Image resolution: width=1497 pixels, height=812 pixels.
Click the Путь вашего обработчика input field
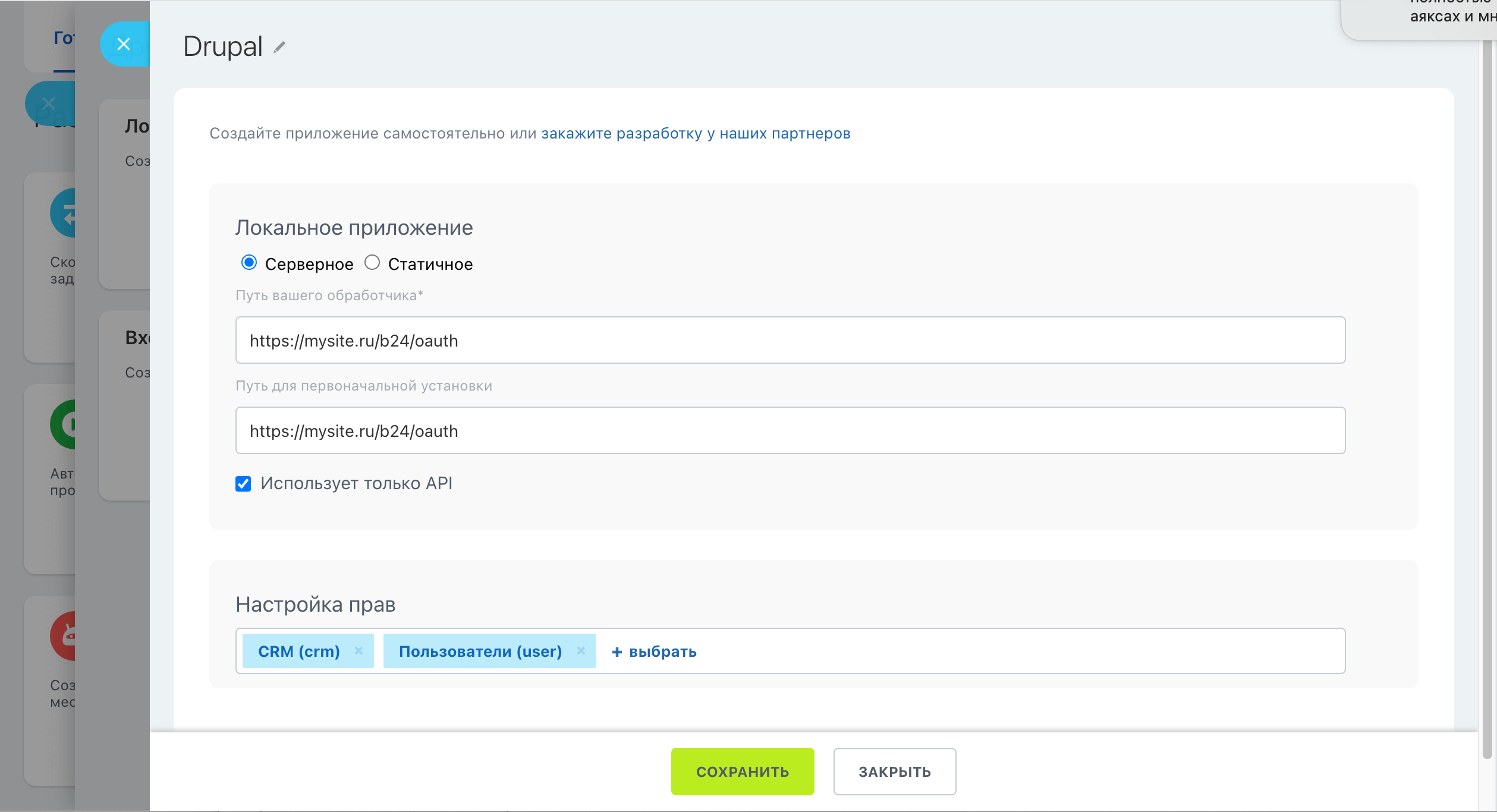click(790, 340)
